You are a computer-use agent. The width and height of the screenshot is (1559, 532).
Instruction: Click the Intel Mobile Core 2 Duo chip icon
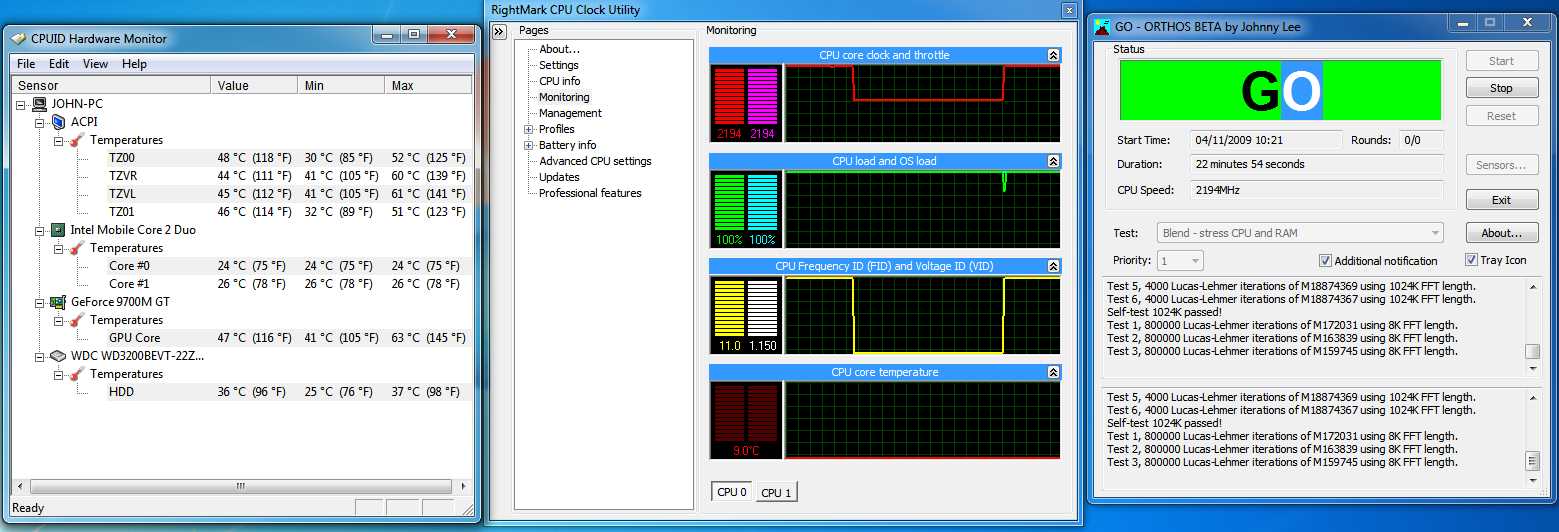click(x=58, y=230)
